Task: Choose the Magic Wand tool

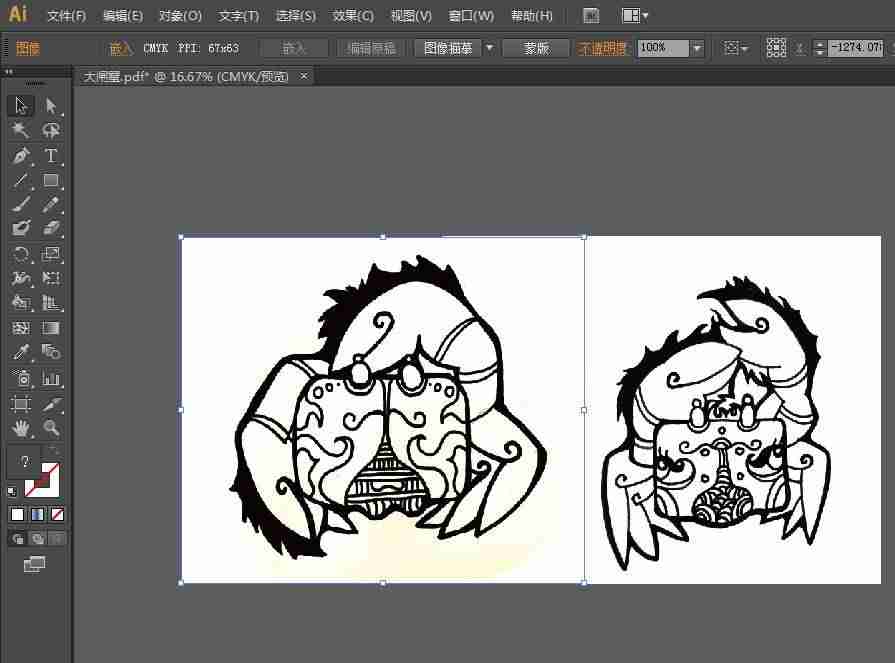Action: tap(21, 131)
